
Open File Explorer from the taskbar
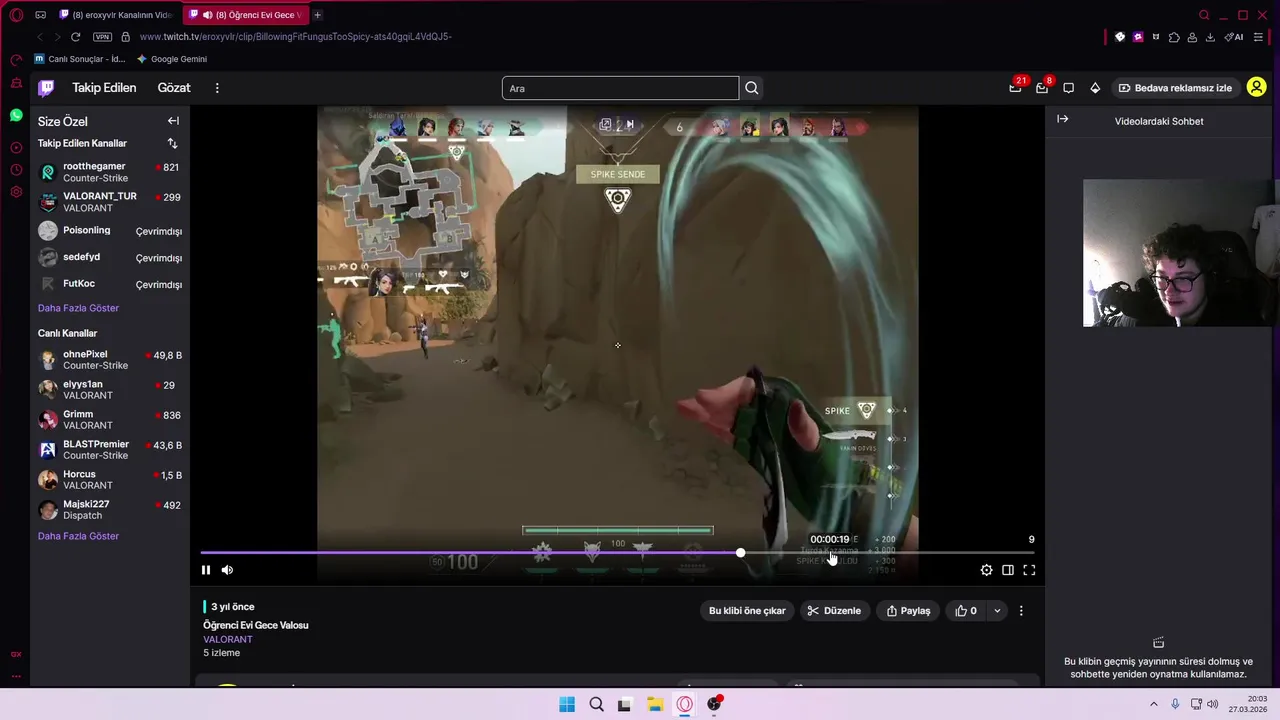(655, 704)
